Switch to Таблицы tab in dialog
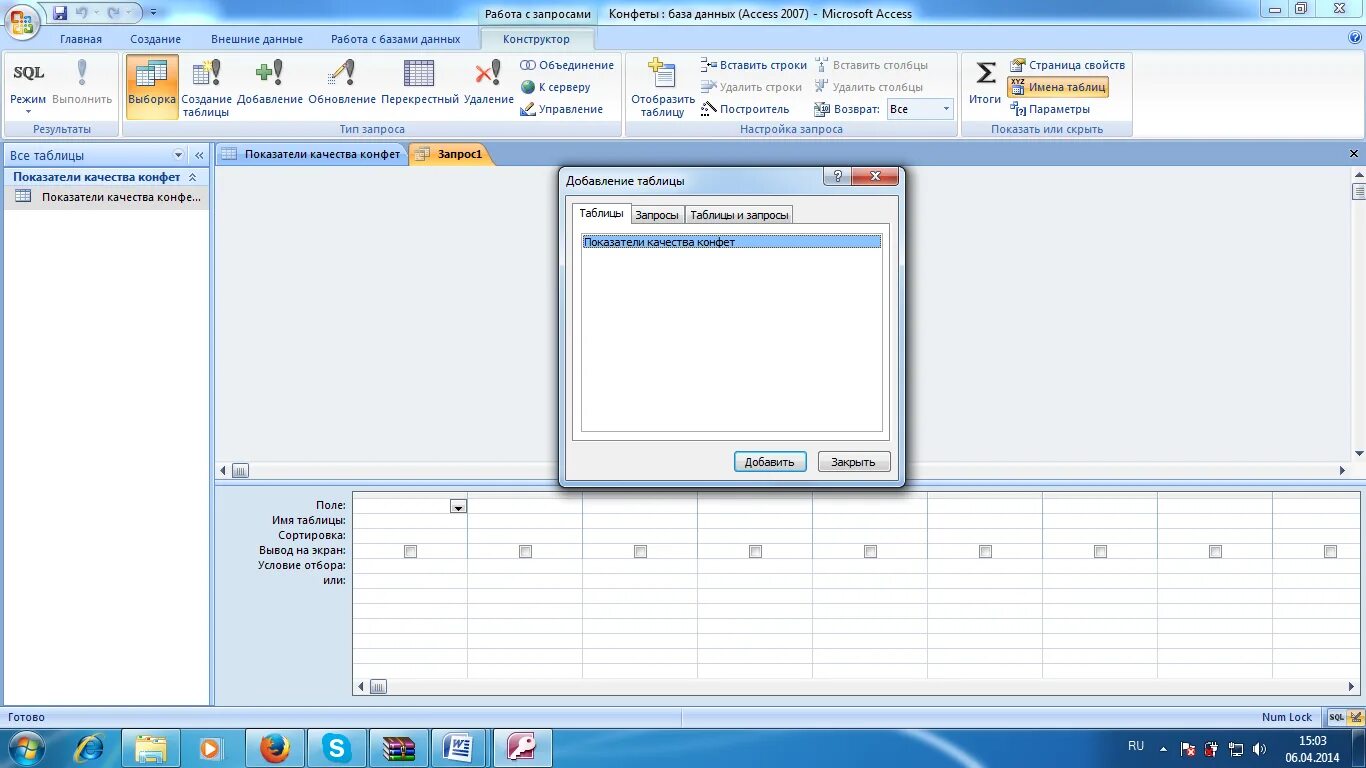Screen dimensions: 1366x768 coord(602,214)
